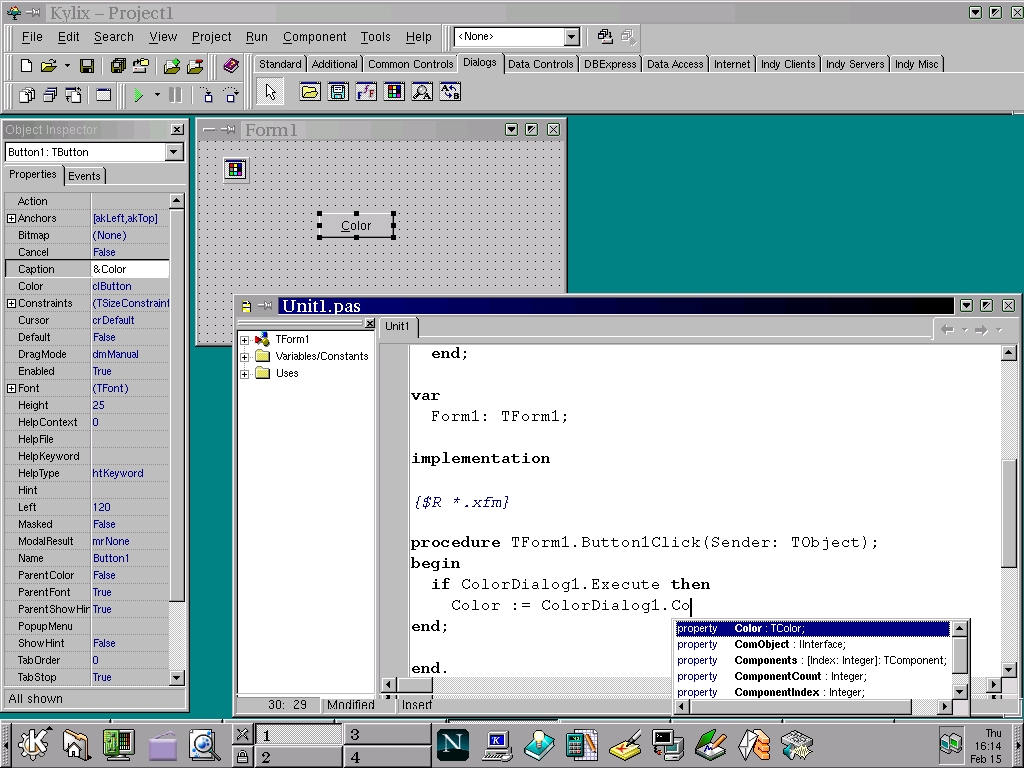The image size is (1024, 768).
Task: Choose 'Color : TColor' in the completion list
Action: tap(812, 628)
